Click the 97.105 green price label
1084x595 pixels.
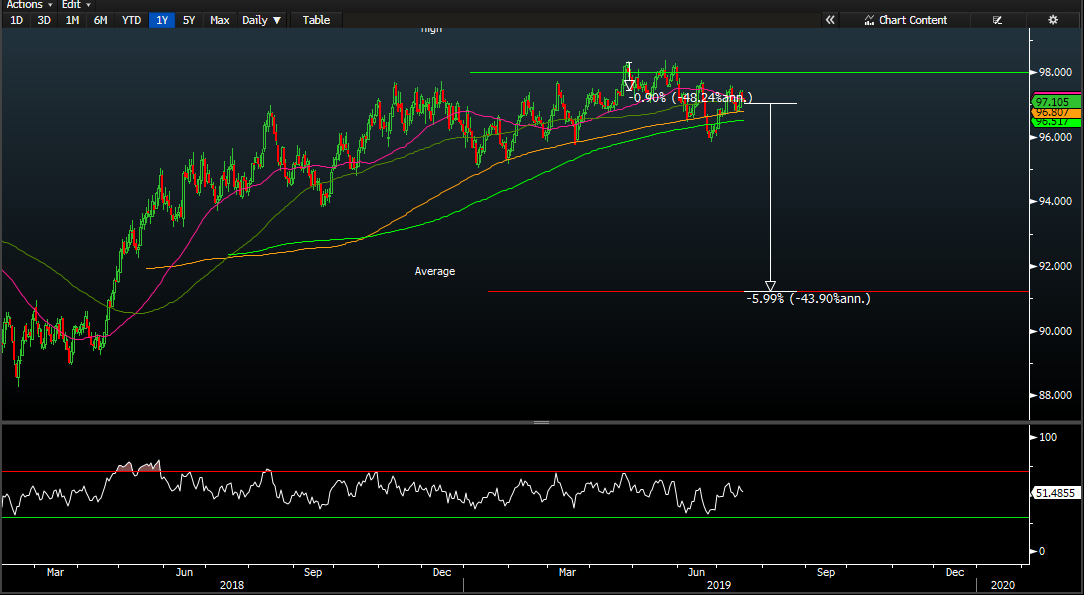coord(1053,102)
